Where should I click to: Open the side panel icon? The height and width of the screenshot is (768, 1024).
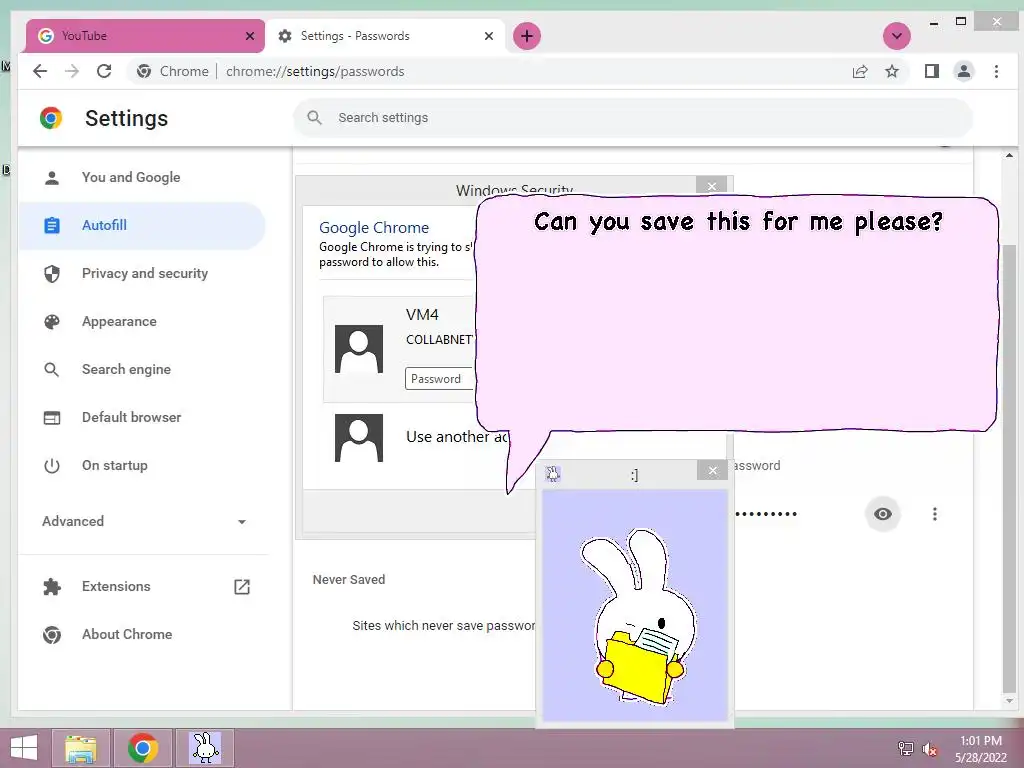(932, 71)
